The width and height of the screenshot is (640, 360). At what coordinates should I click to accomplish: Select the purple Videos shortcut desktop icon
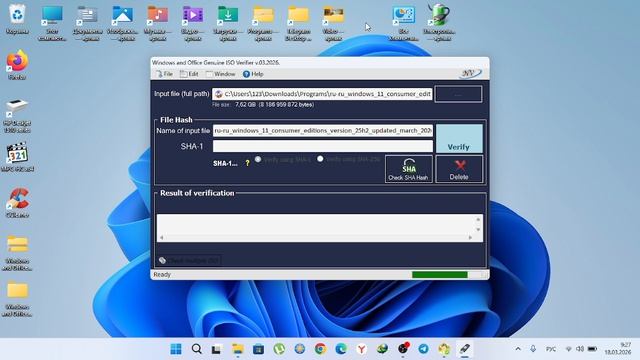tap(193, 23)
